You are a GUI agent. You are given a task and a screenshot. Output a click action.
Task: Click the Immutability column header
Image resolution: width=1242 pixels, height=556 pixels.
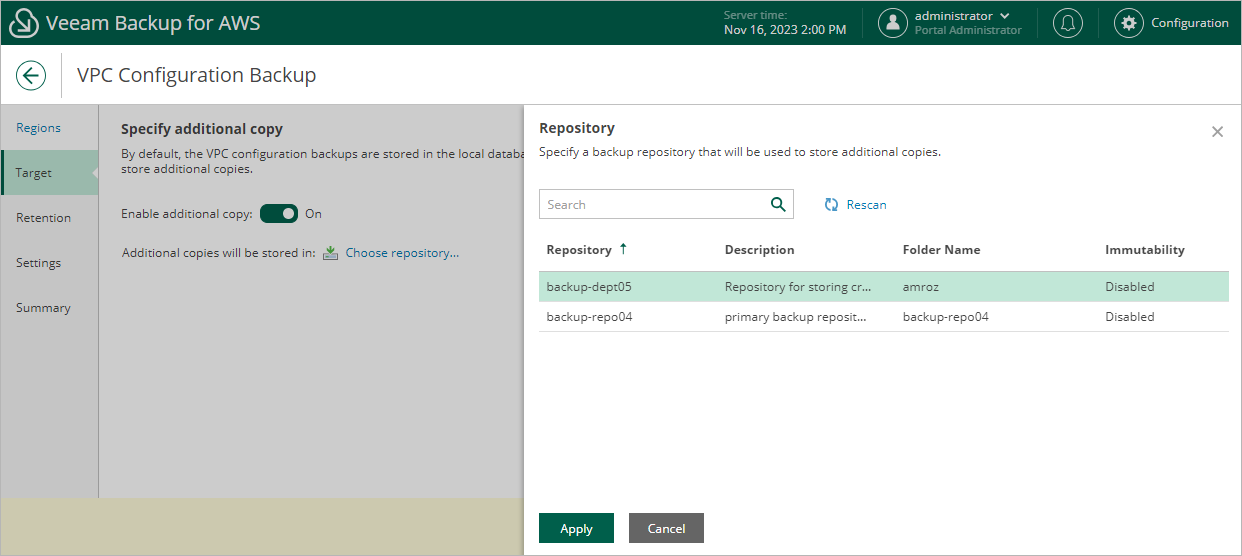(1144, 249)
